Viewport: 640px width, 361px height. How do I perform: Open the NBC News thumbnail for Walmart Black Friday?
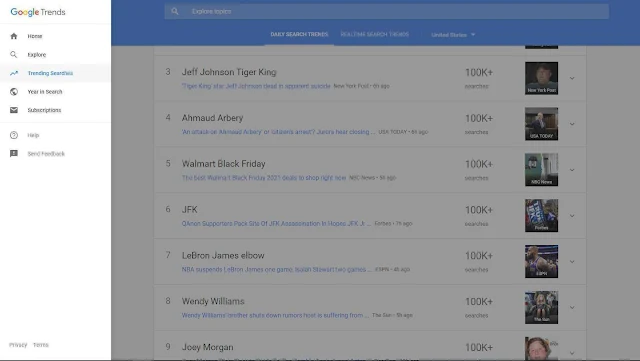(541, 170)
